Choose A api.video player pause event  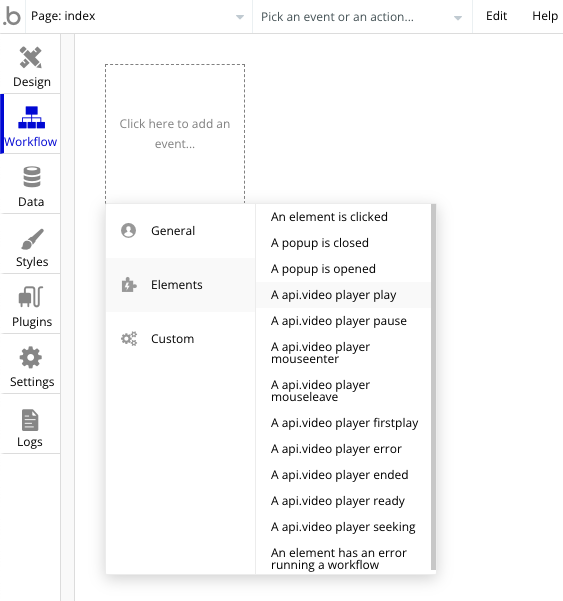344,321
